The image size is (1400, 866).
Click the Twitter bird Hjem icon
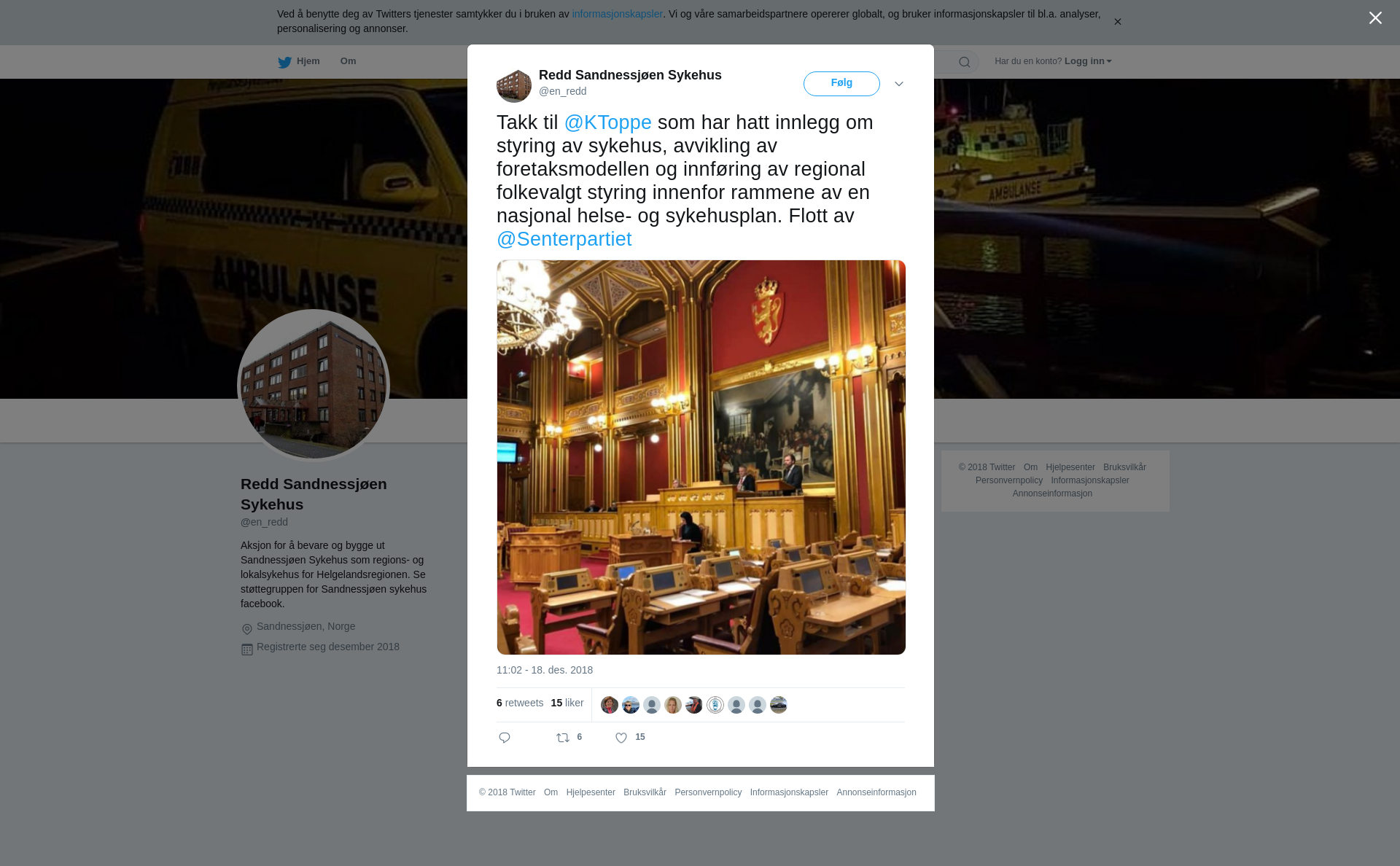click(x=284, y=62)
